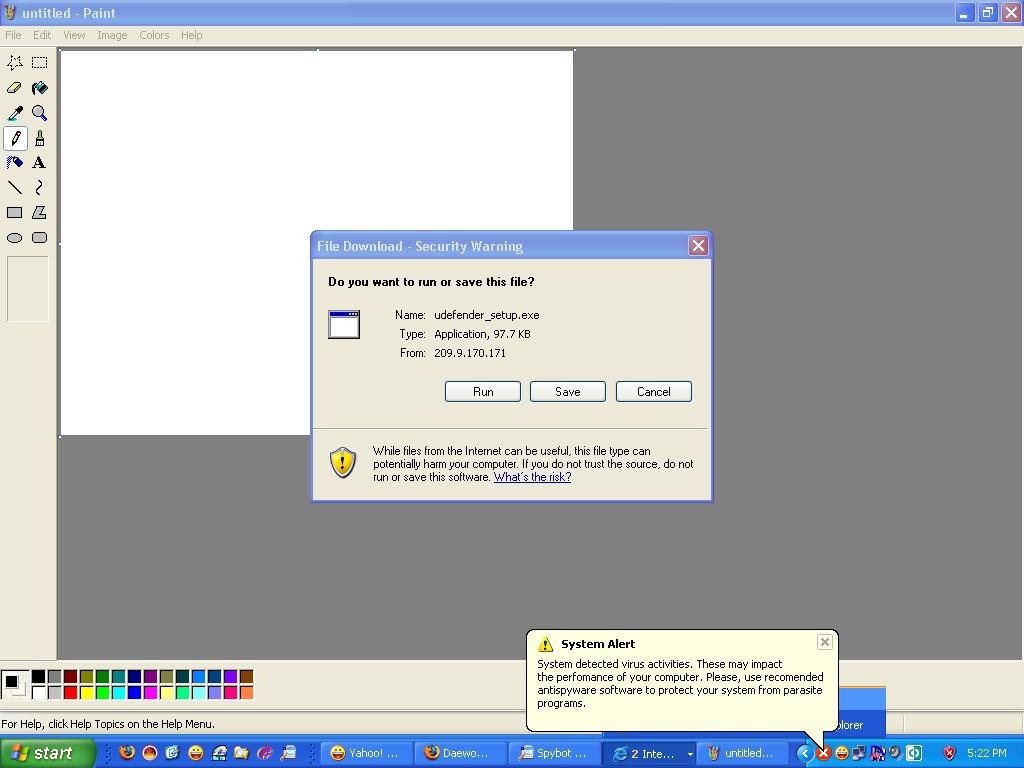Show hidden system tray icons arrow

click(804, 753)
